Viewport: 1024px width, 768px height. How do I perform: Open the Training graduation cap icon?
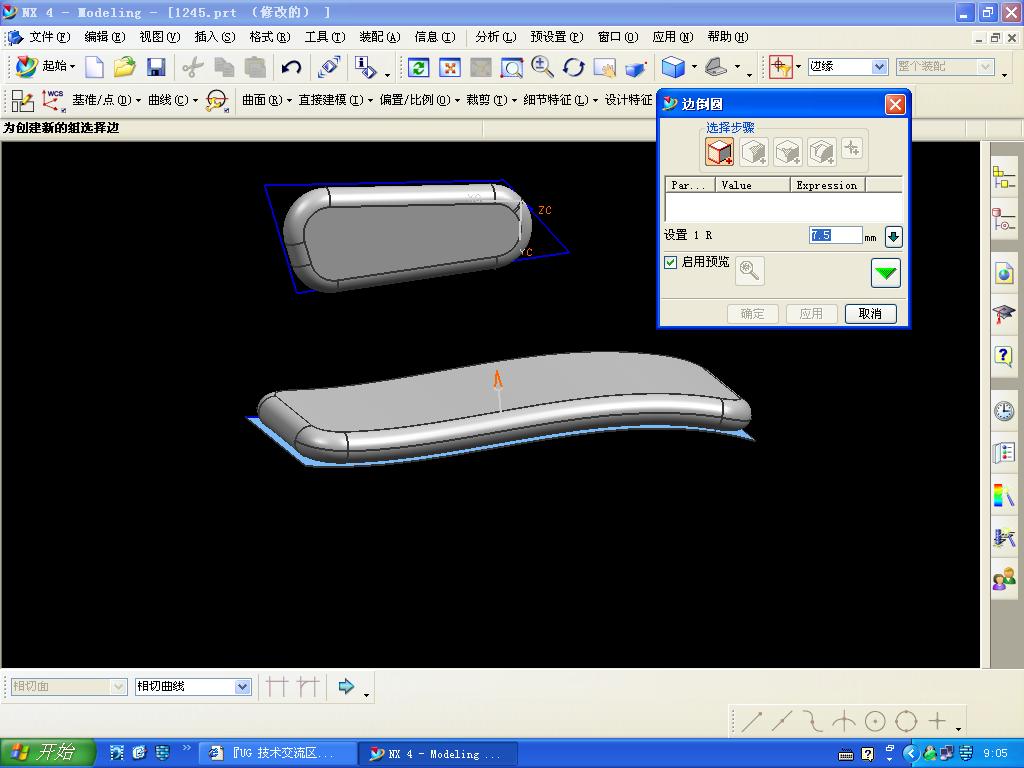click(x=1004, y=314)
